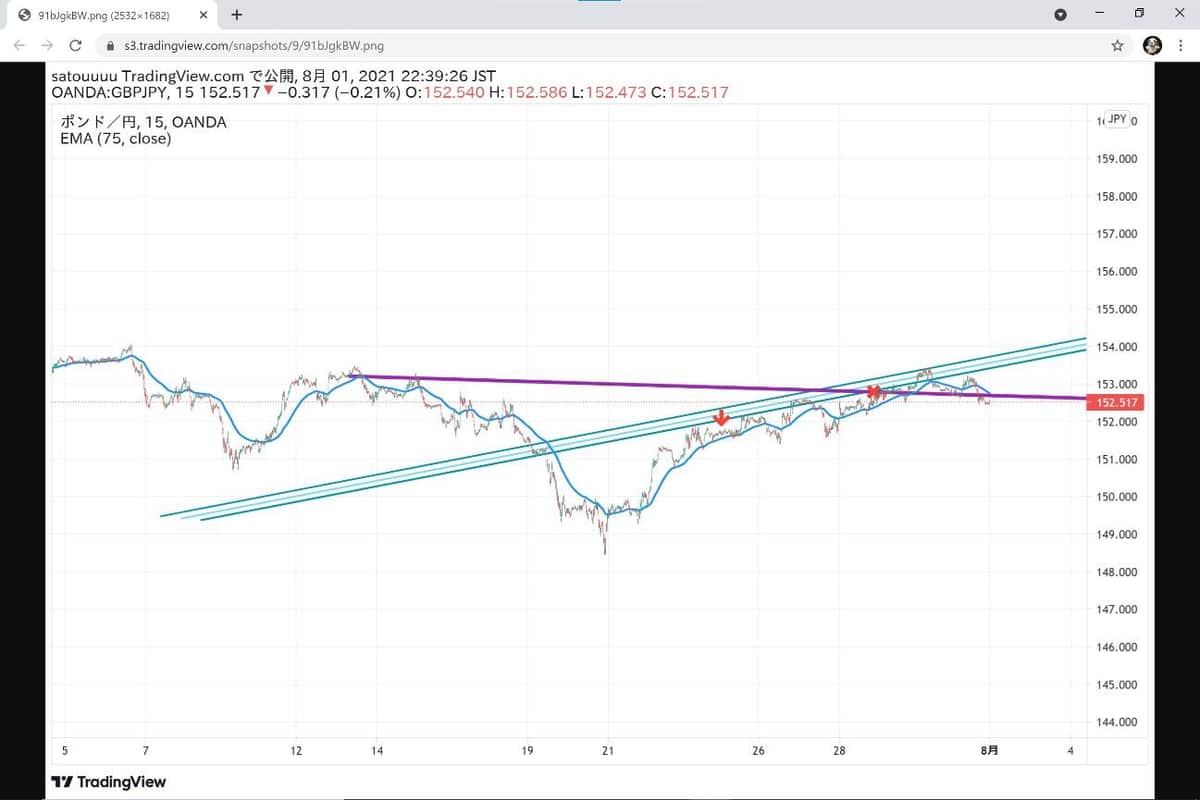The width and height of the screenshot is (1200, 800).
Task: Open a new browser tab
Action: pyautogui.click(x=237, y=15)
